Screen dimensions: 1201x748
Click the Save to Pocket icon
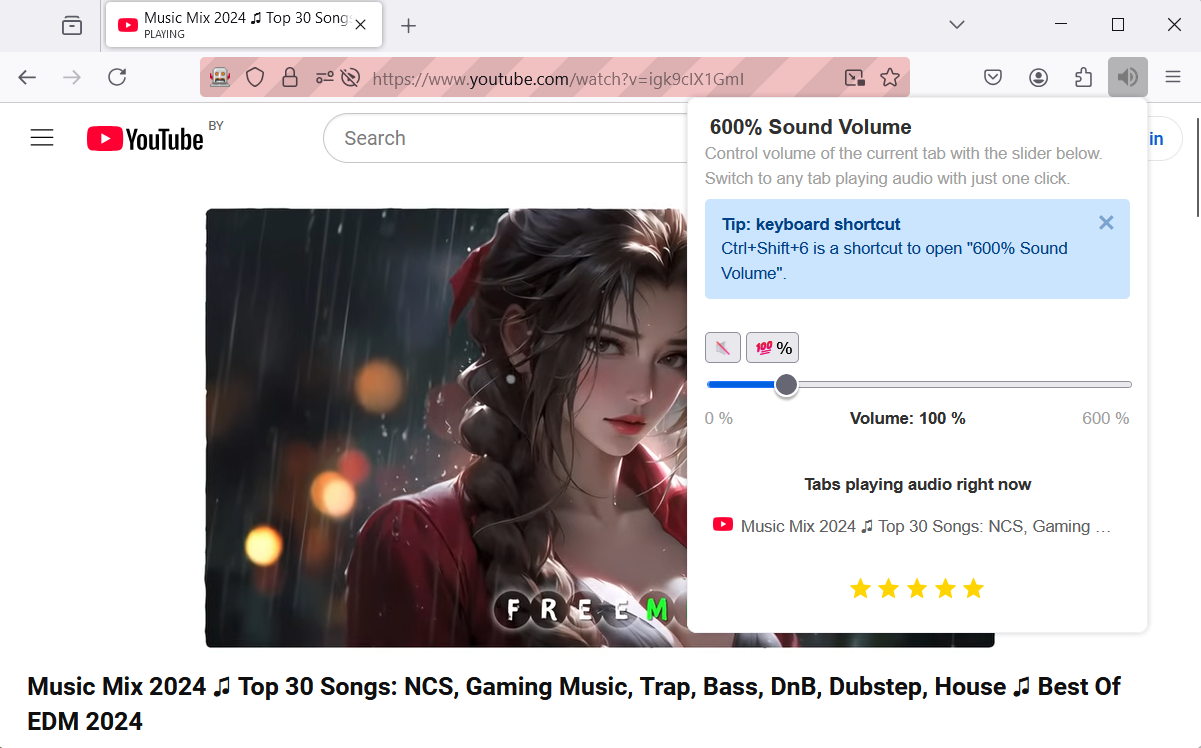click(993, 77)
